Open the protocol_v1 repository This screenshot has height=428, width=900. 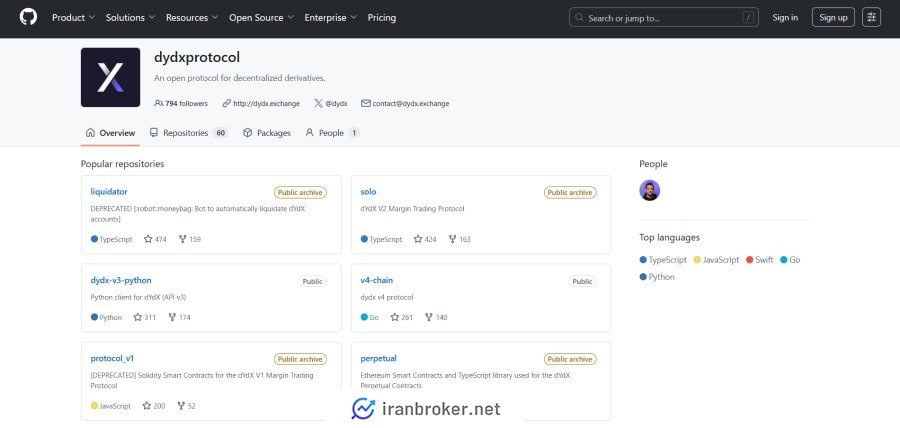coord(112,359)
